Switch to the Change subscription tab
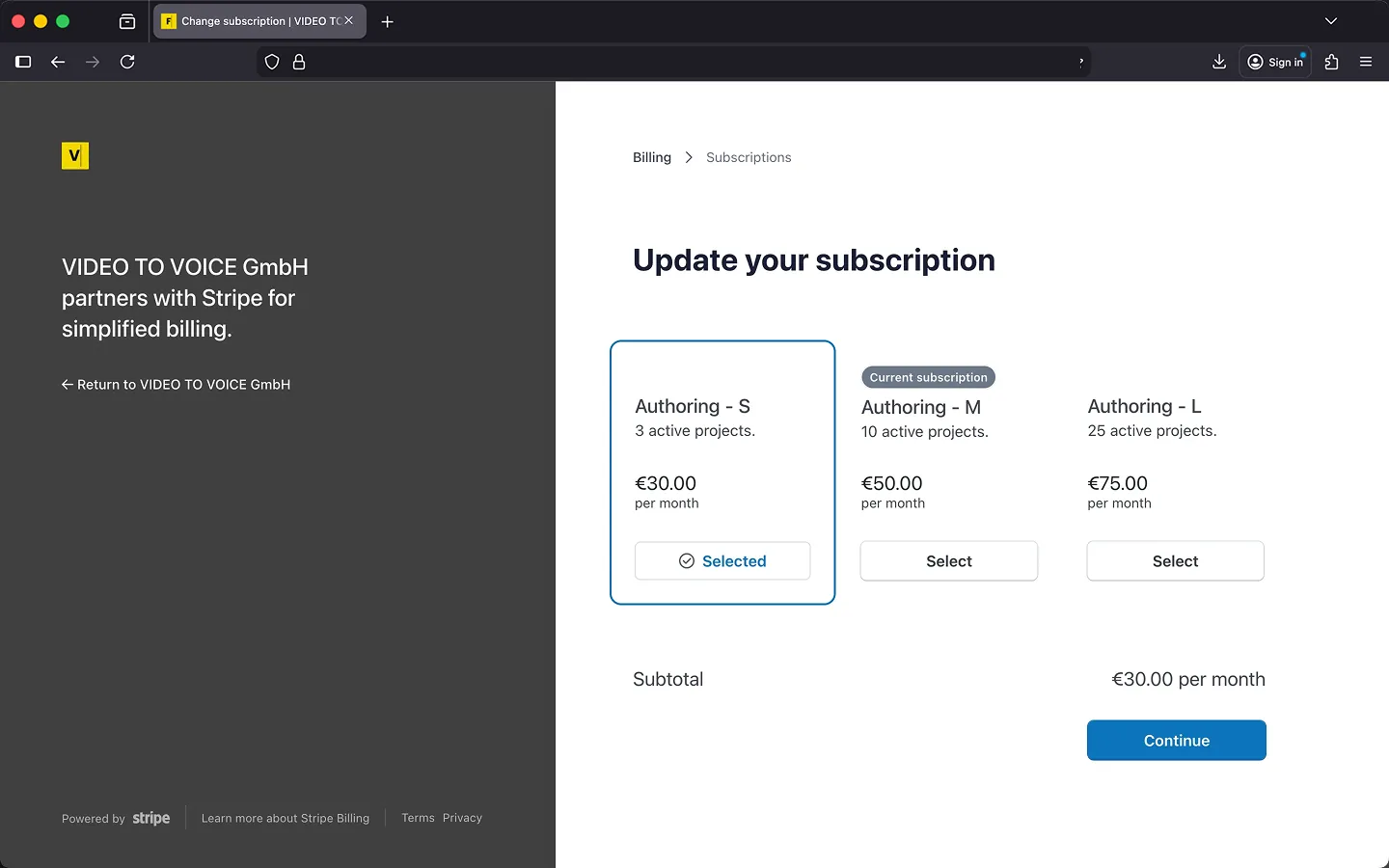The width and height of the screenshot is (1389, 868). click(x=251, y=21)
